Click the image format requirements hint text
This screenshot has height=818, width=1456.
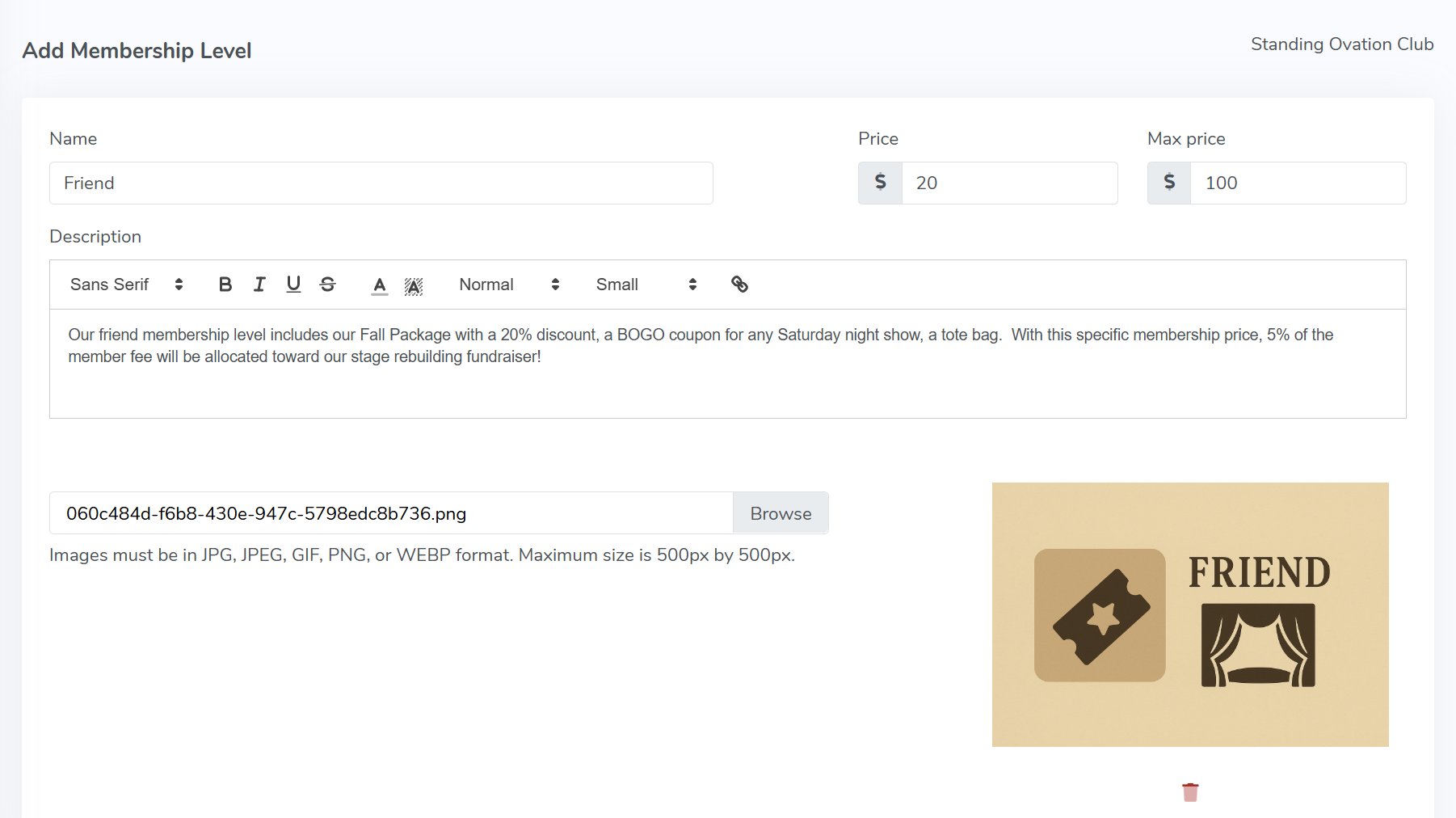tap(422, 555)
